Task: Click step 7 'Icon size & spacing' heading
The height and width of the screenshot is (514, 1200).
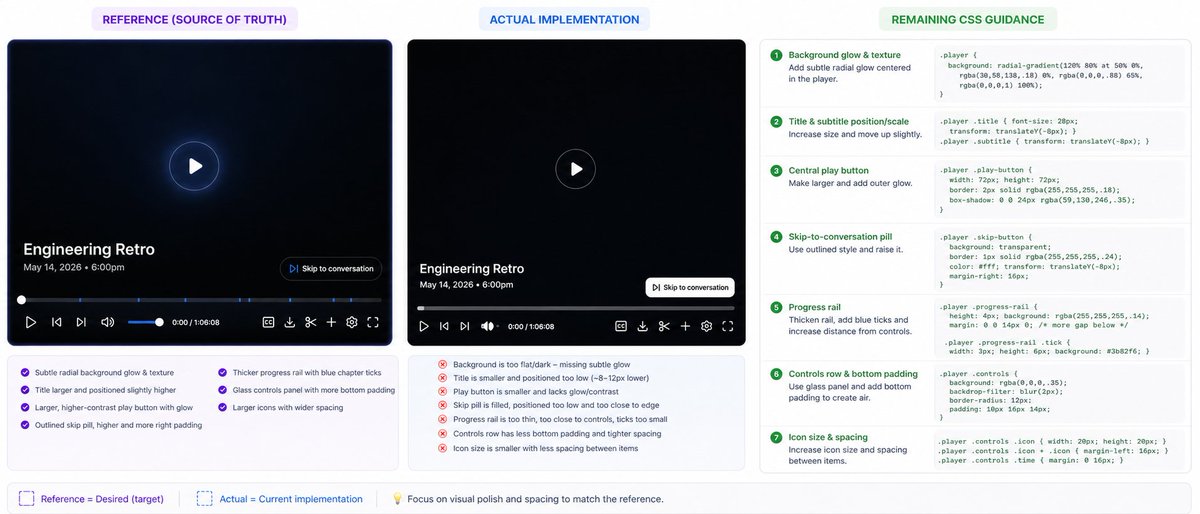Action: click(828, 438)
